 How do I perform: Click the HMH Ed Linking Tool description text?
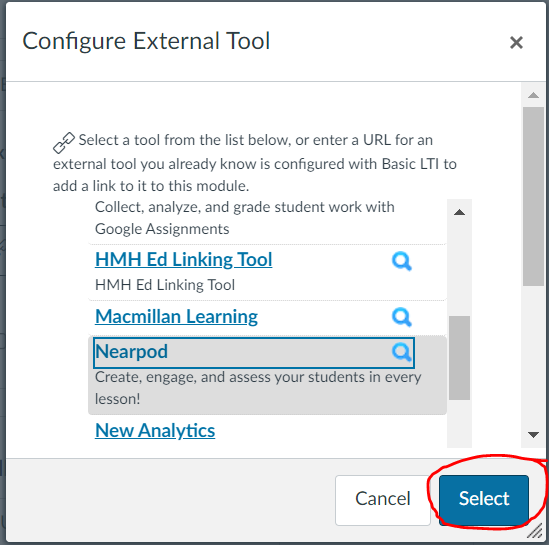click(x=165, y=285)
